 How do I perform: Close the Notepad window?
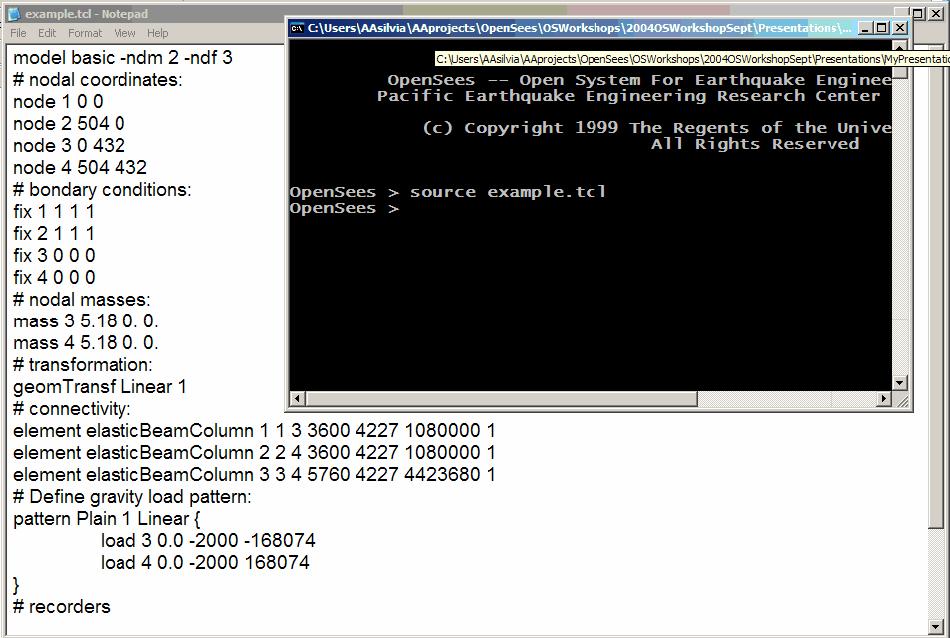click(936, 13)
